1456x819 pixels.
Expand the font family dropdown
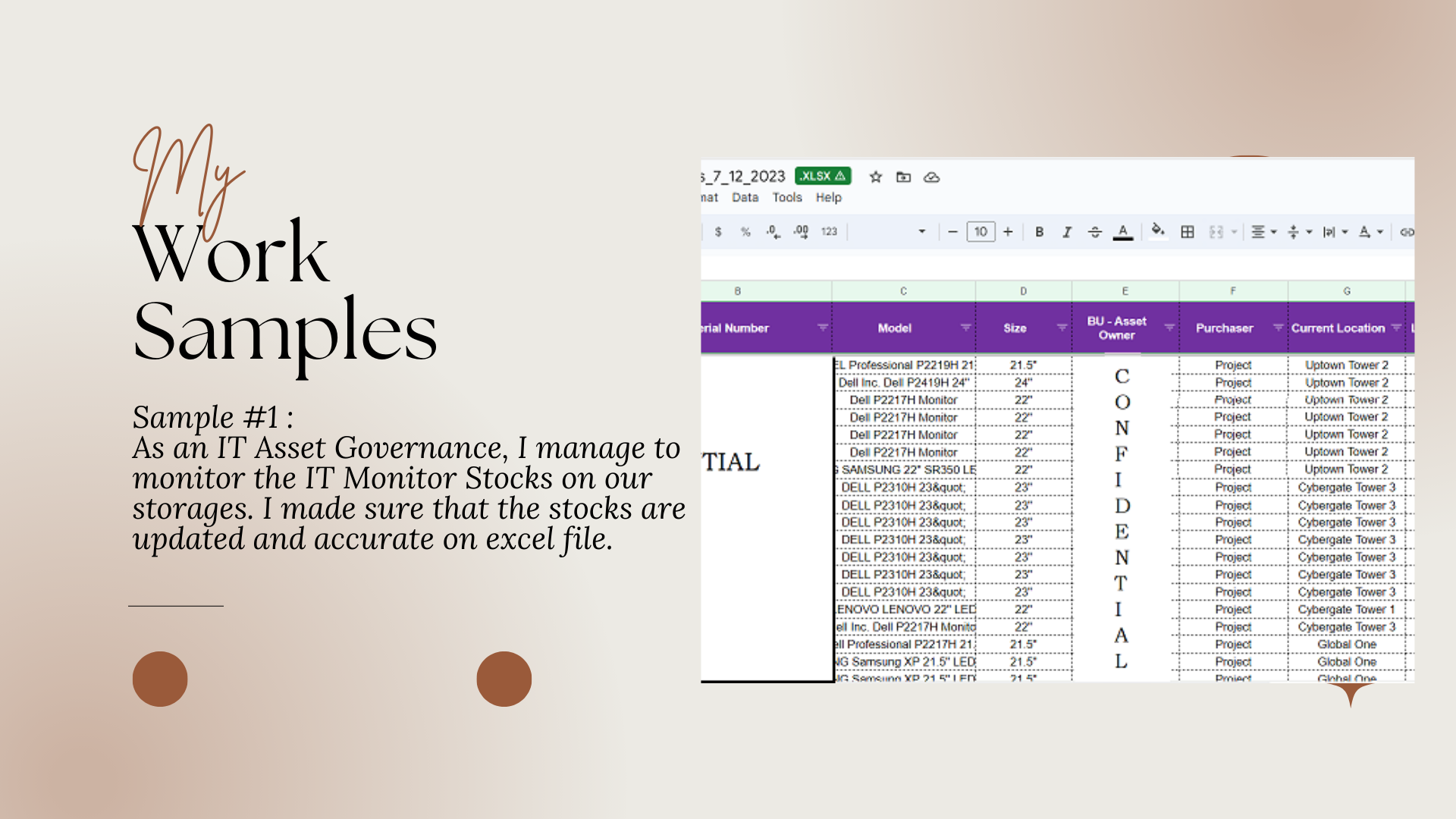click(x=922, y=232)
